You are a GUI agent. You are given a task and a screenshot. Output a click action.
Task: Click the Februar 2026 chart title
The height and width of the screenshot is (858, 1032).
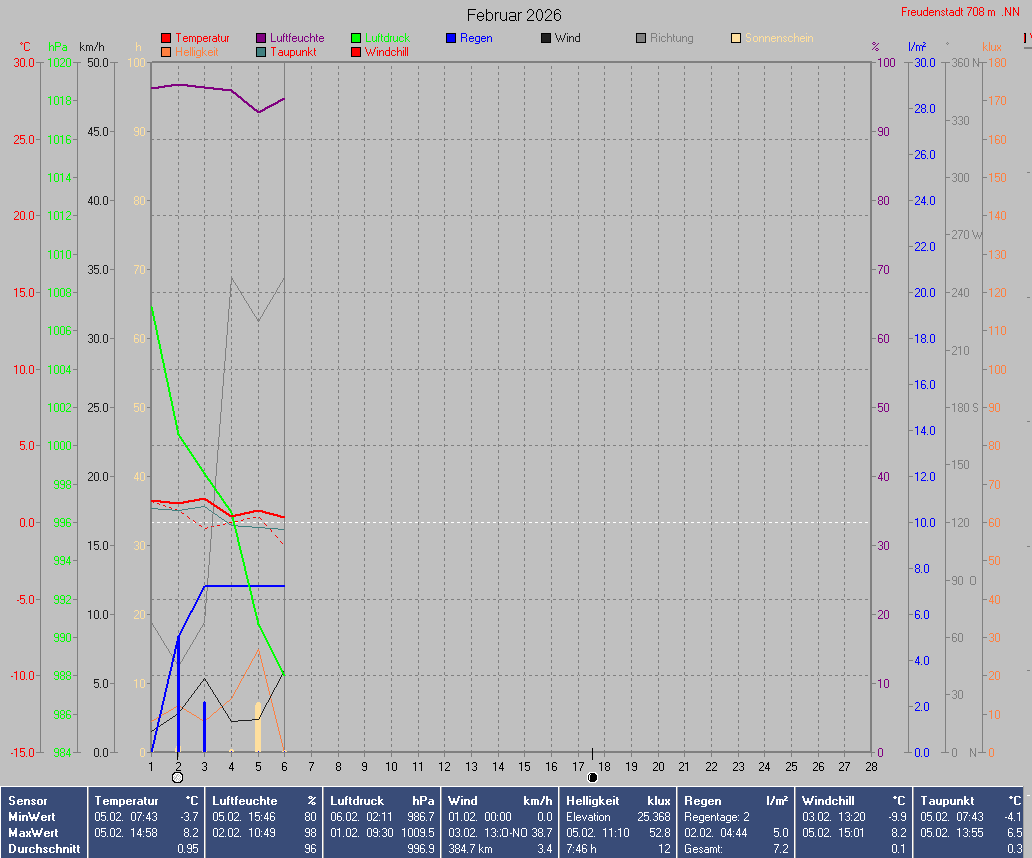click(x=514, y=15)
